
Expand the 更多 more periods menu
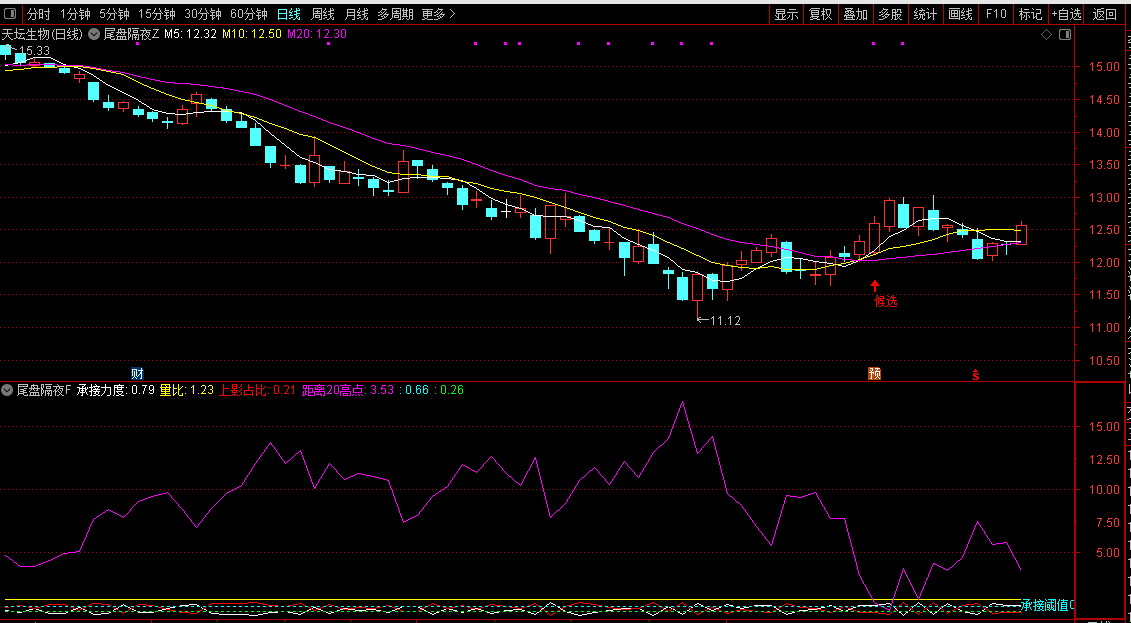pyautogui.click(x=439, y=14)
